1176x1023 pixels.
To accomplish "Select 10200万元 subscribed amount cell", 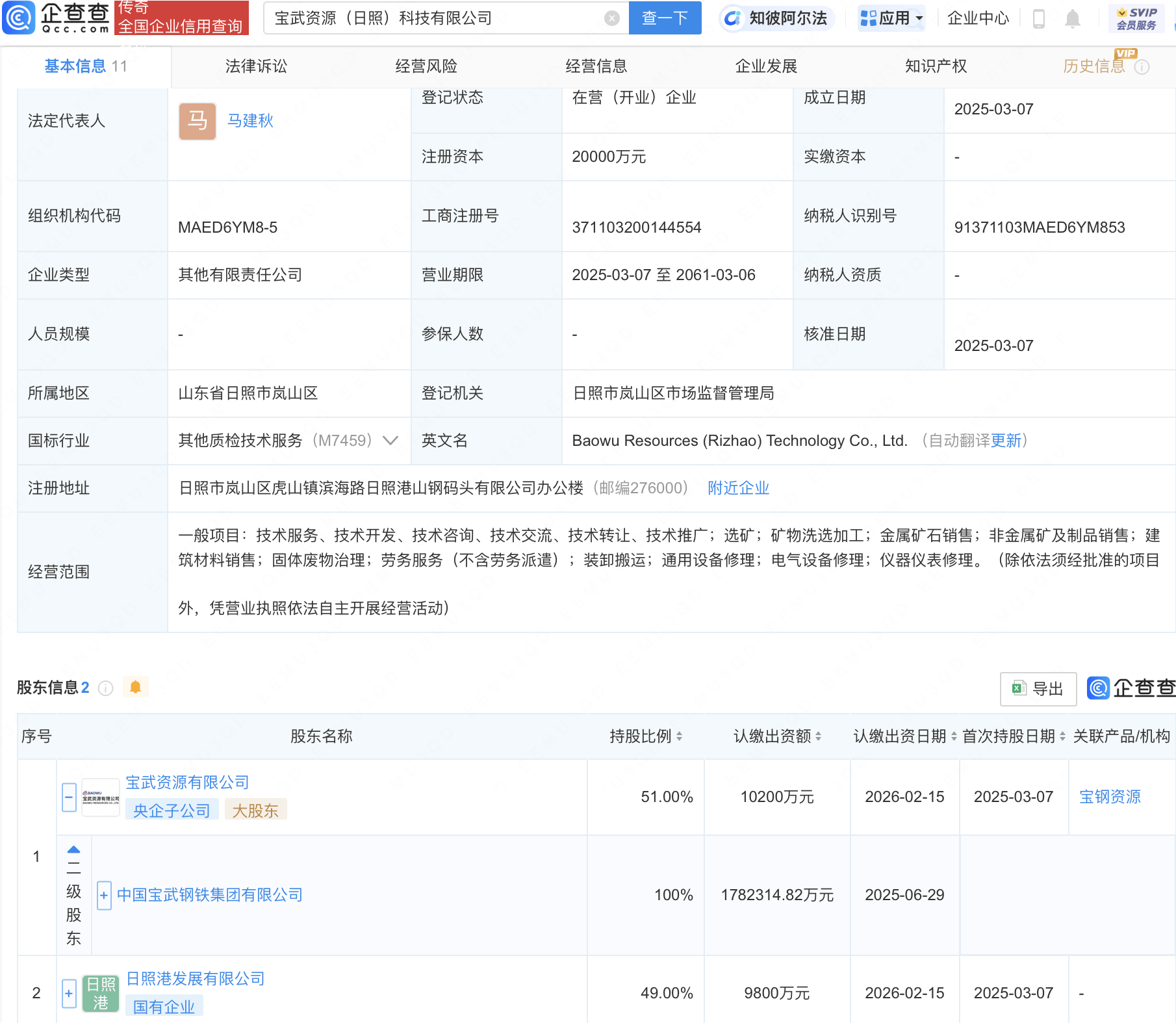I will click(x=777, y=797).
